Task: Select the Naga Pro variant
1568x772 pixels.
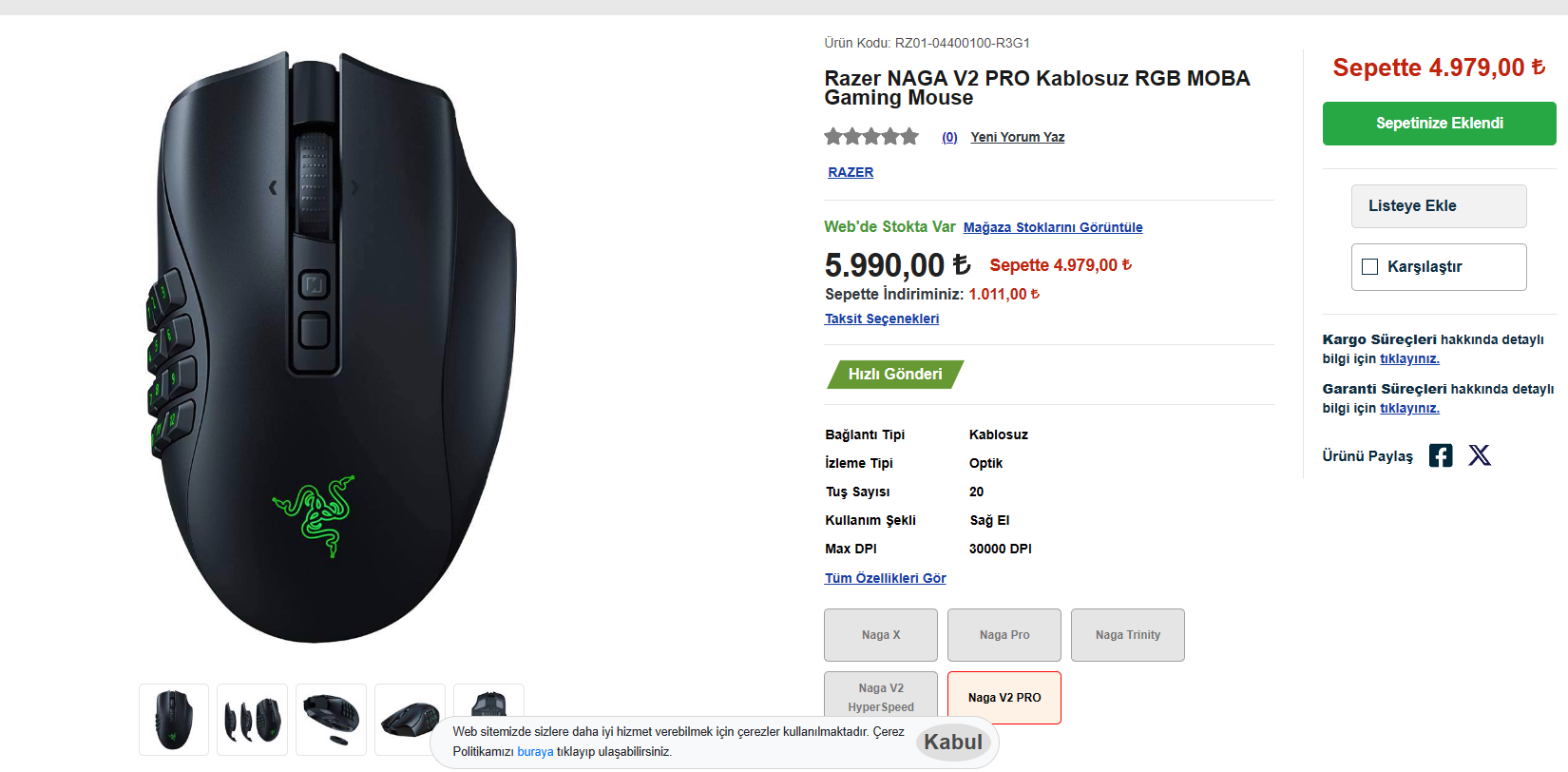Action: click(x=1004, y=635)
